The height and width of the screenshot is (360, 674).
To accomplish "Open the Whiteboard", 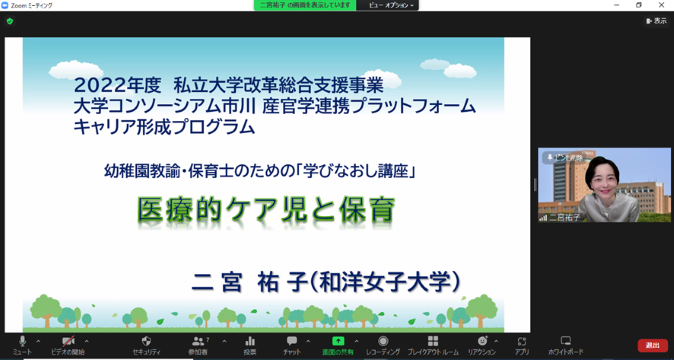I will click(566, 345).
